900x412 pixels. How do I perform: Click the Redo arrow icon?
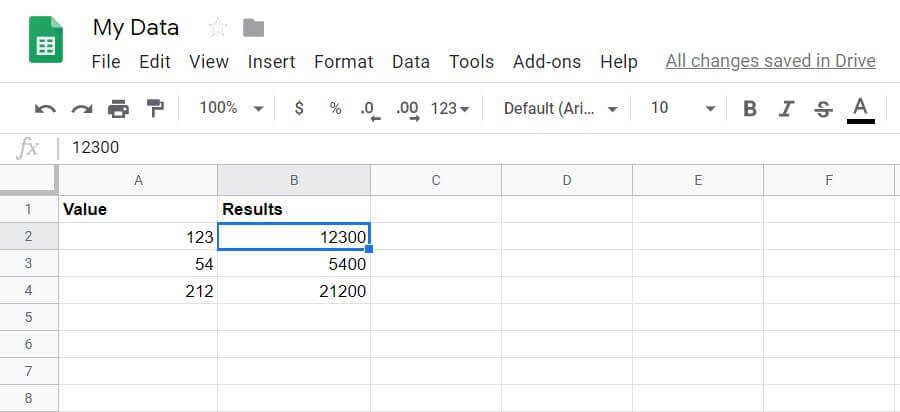pos(81,108)
